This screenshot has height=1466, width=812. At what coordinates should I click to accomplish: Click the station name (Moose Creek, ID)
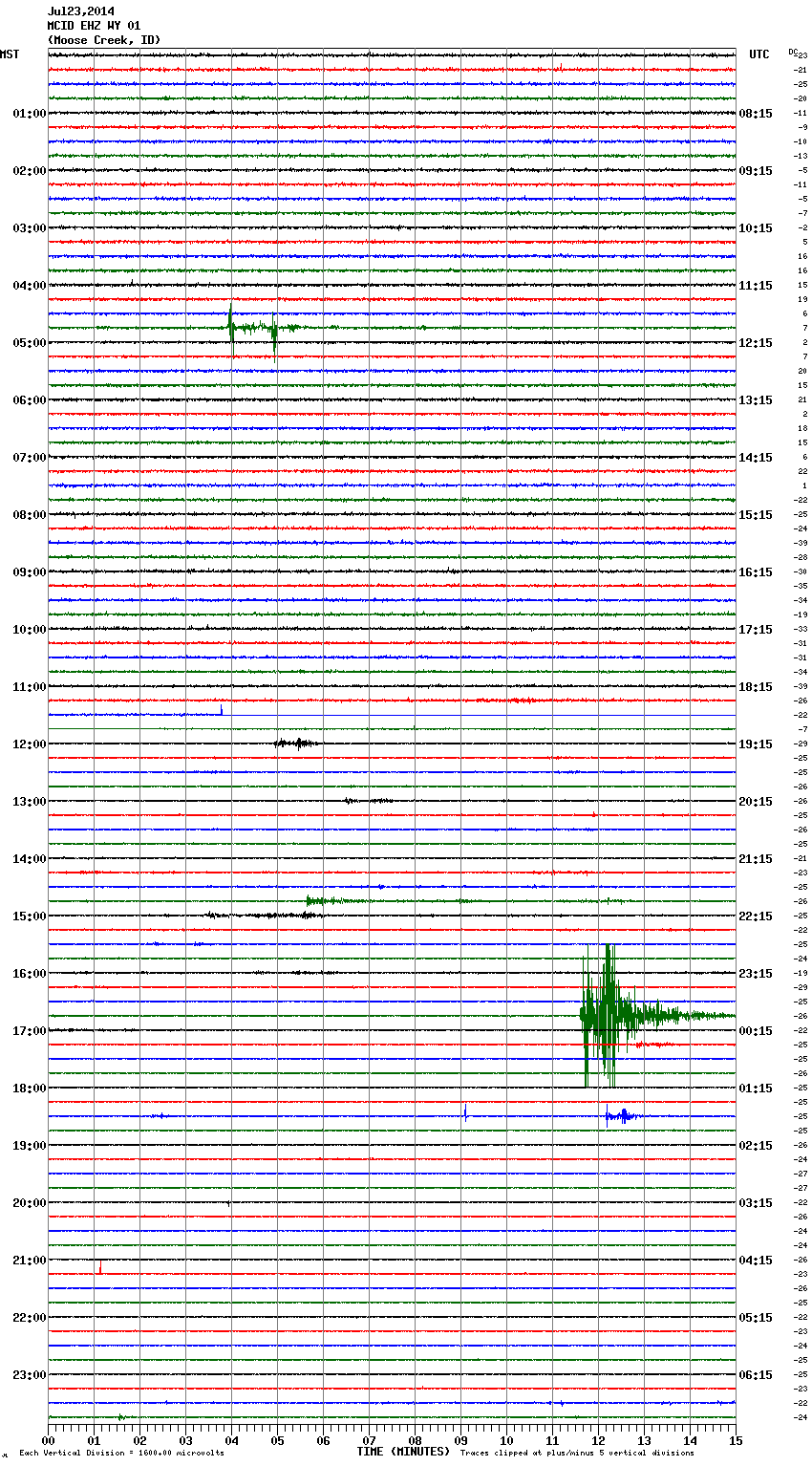click(104, 40)
